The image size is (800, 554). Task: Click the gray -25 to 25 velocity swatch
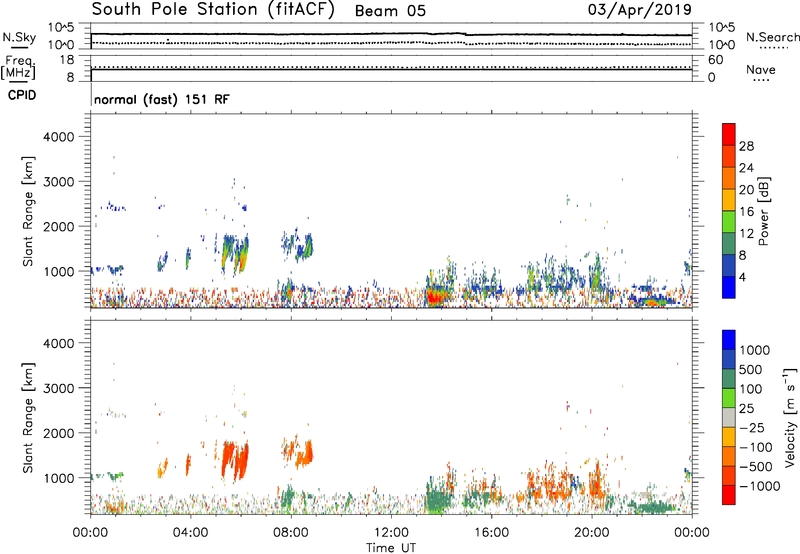click(x=729, y=417)
